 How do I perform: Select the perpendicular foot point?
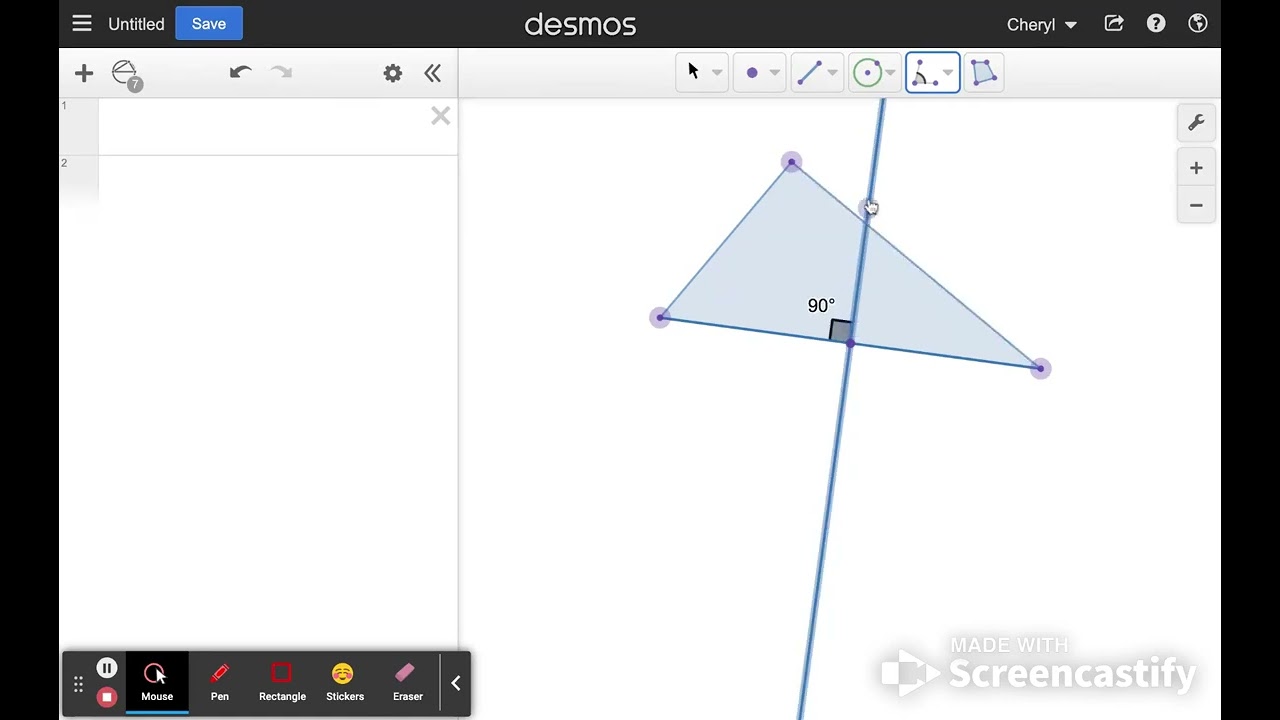849,344
